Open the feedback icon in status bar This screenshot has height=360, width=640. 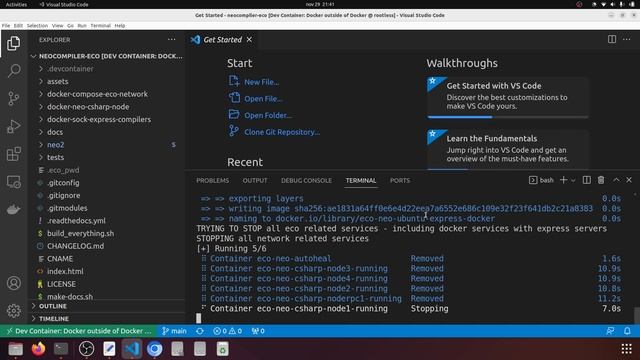pos(610,331)
